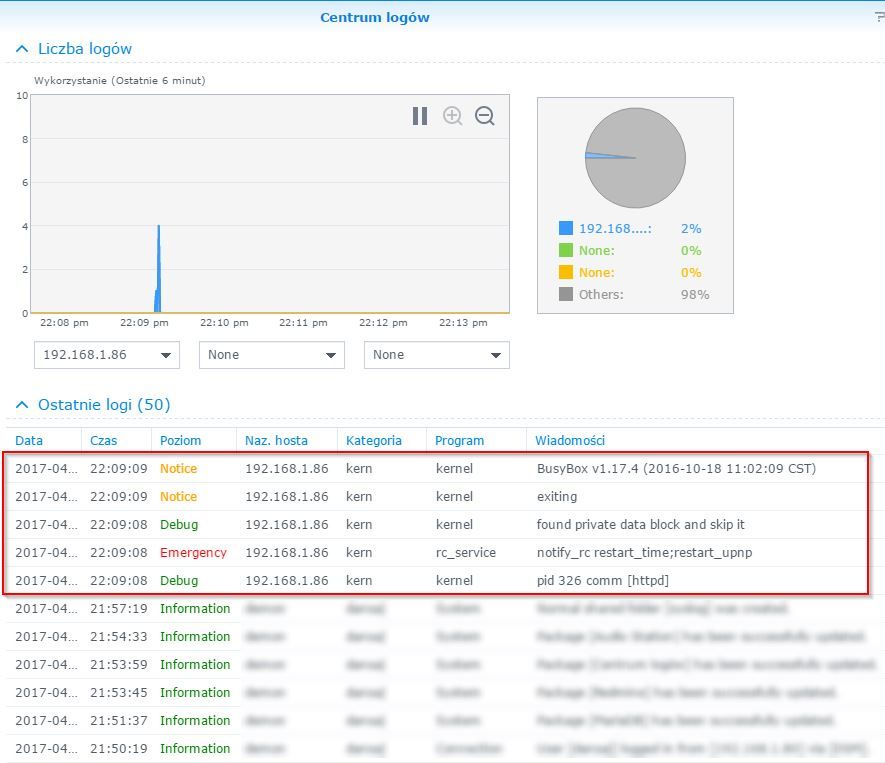The image size is (885, 763).
Task: Click the 21:54:33 time cell
Action: click(119, 637)
